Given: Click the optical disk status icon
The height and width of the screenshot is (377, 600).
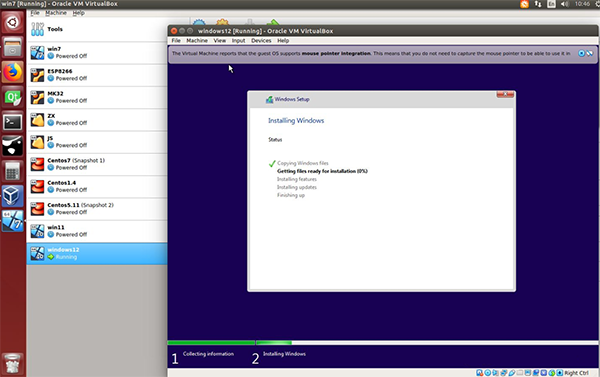Looking at the screenshot, I should tap(488, 373).
